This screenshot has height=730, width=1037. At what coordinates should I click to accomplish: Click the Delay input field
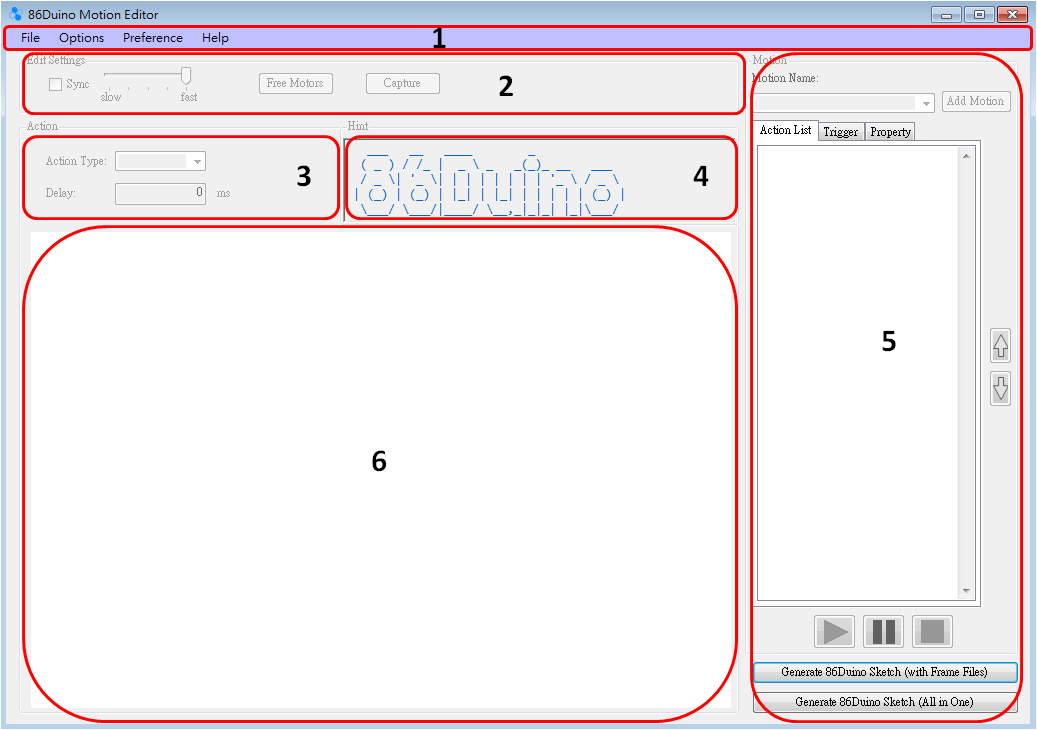tap(161, 193)
